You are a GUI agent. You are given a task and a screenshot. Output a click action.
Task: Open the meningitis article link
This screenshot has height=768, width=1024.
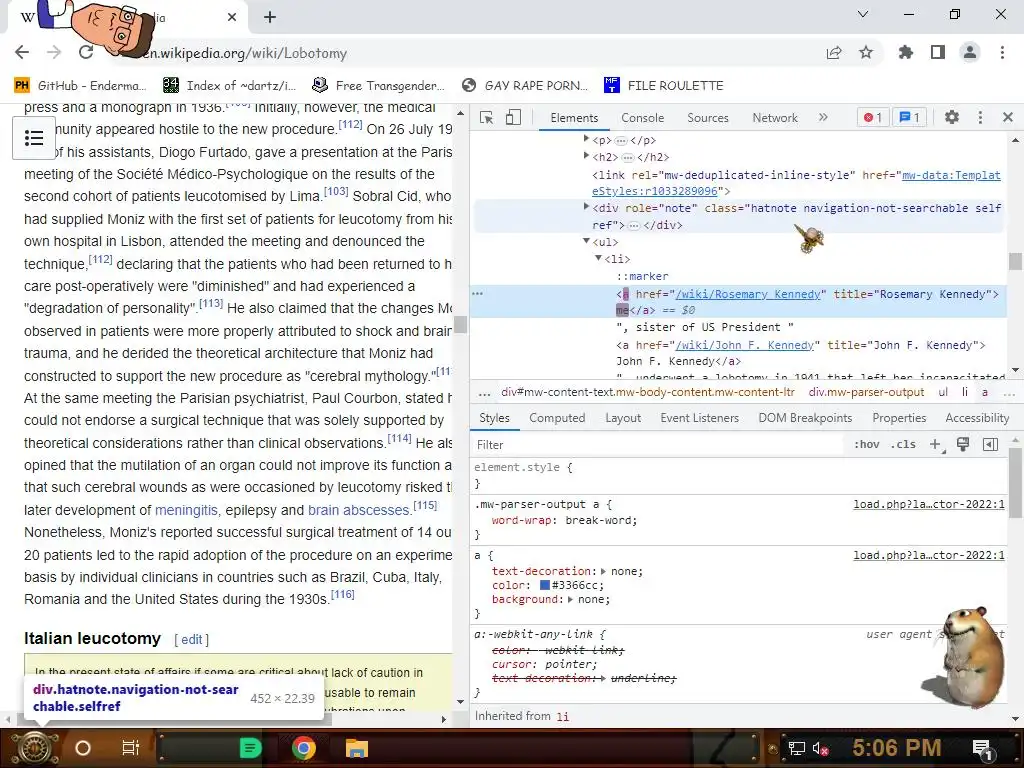(x=186, y=510)
